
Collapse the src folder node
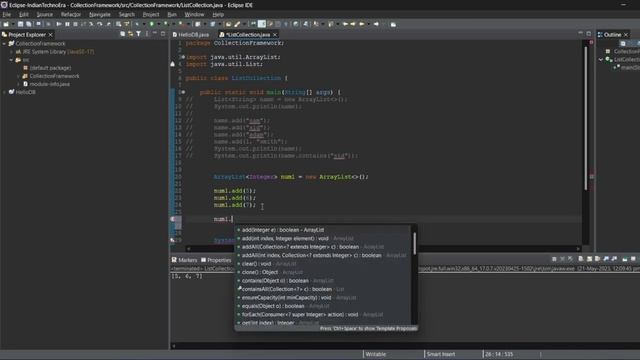[11, 60]
